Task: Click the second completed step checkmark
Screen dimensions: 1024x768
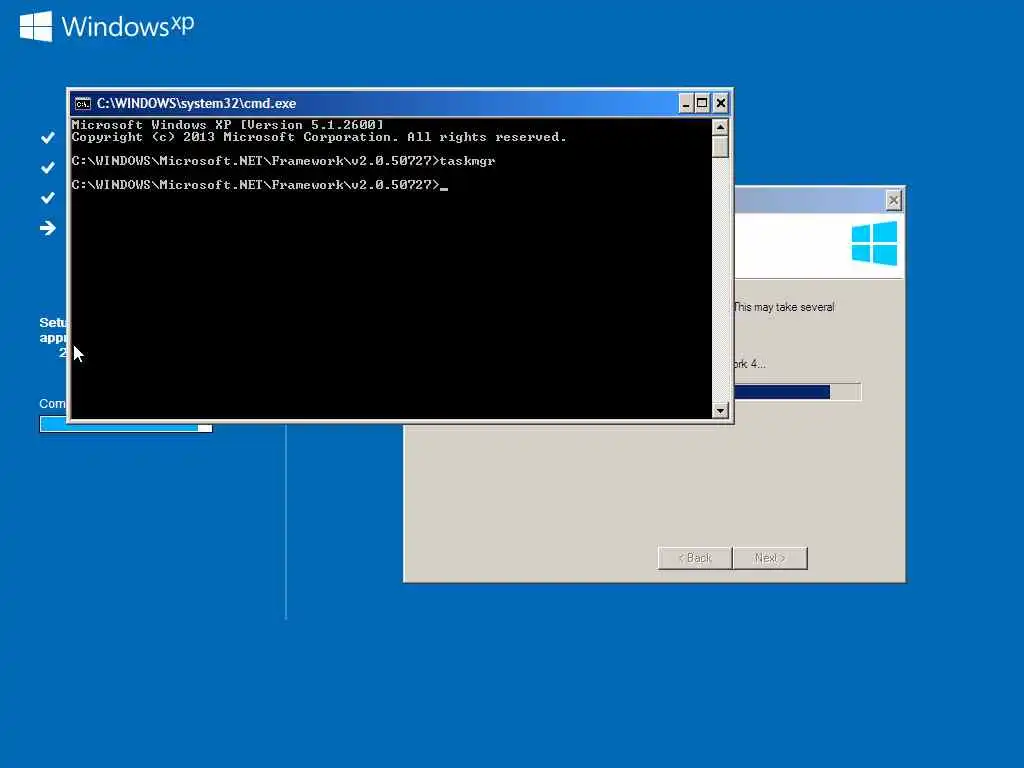Action: point(48,168)
